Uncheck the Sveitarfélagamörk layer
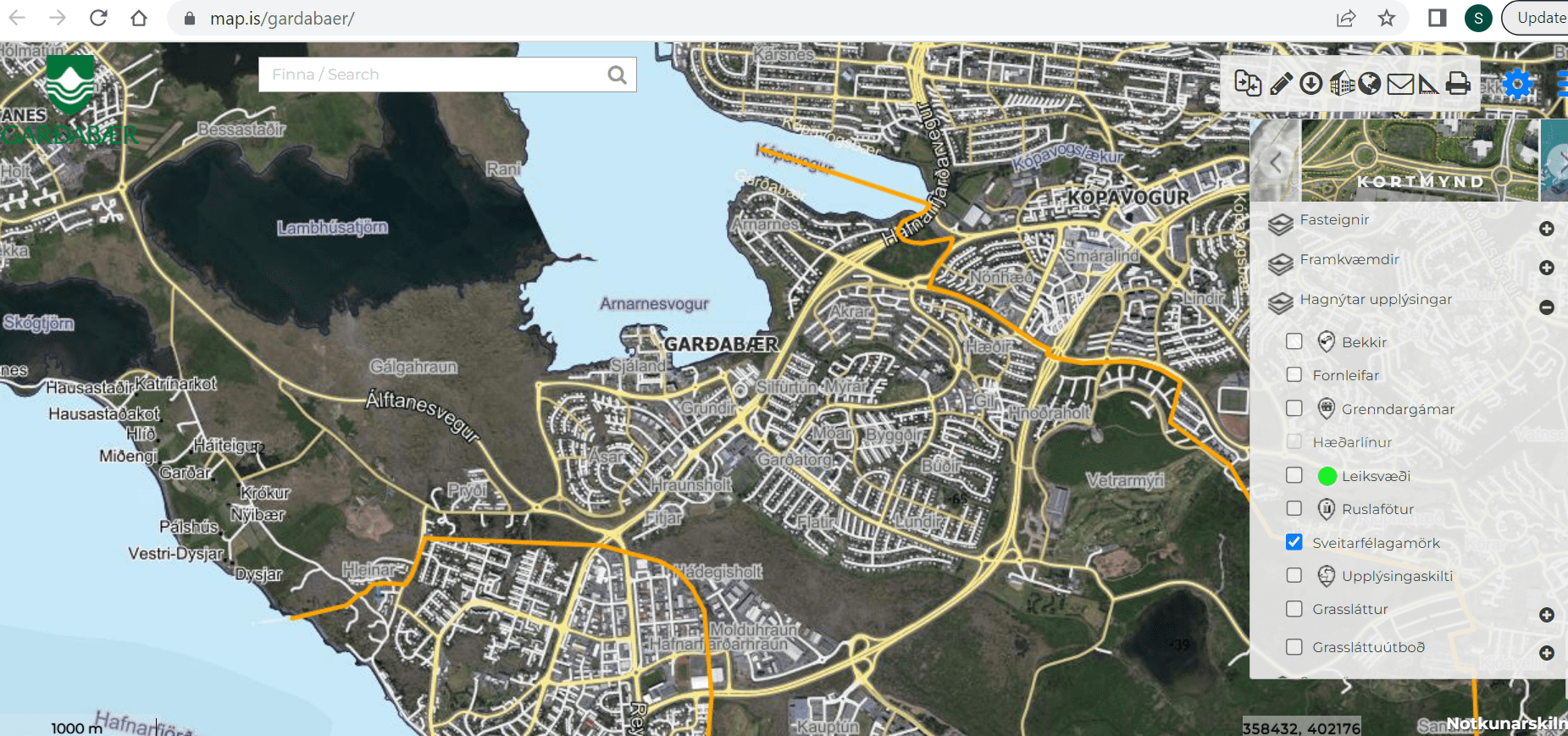Viewport: 1568px width, 736px height. tap(1294, 542)
